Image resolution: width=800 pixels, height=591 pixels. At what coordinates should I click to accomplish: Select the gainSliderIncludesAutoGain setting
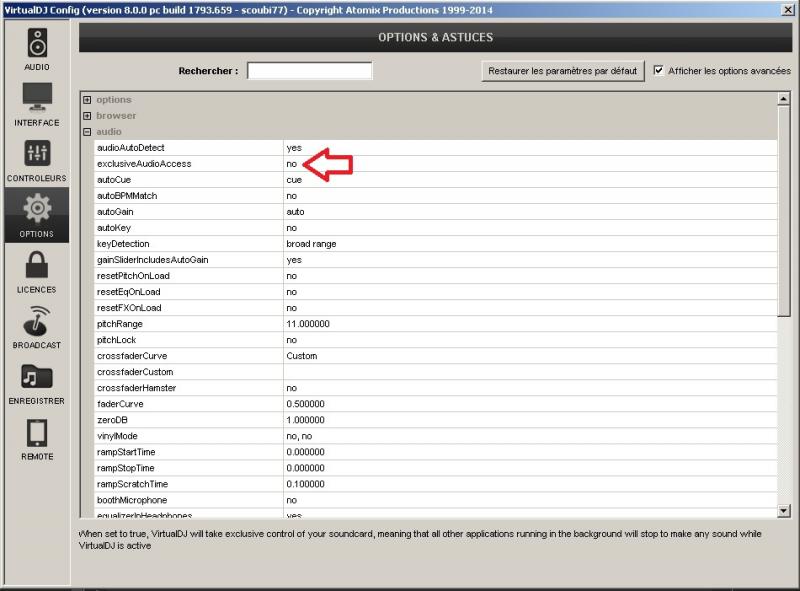pyautogui.click(x=153, y=260)
